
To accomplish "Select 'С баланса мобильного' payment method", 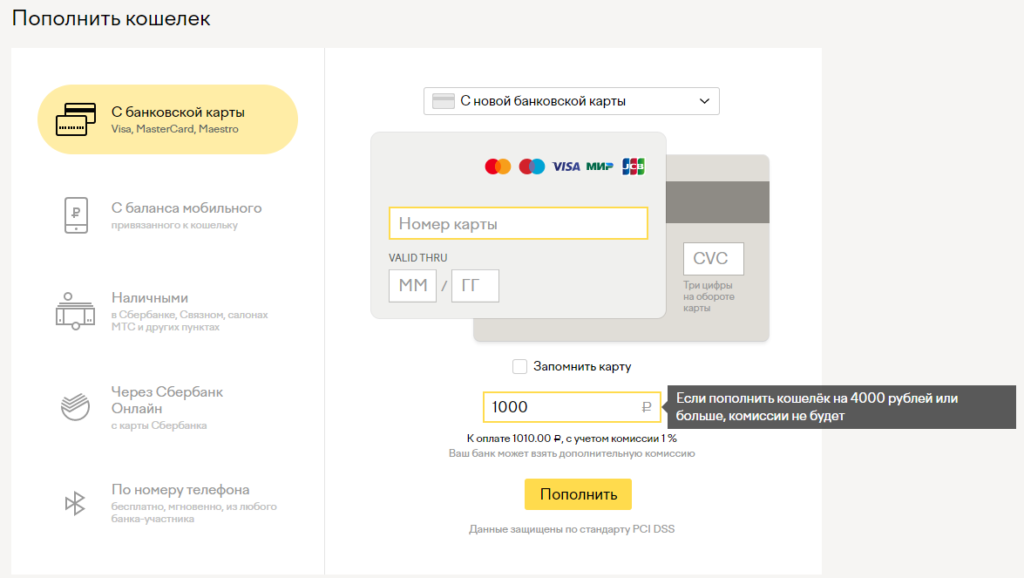I will (x=186, y=208).
